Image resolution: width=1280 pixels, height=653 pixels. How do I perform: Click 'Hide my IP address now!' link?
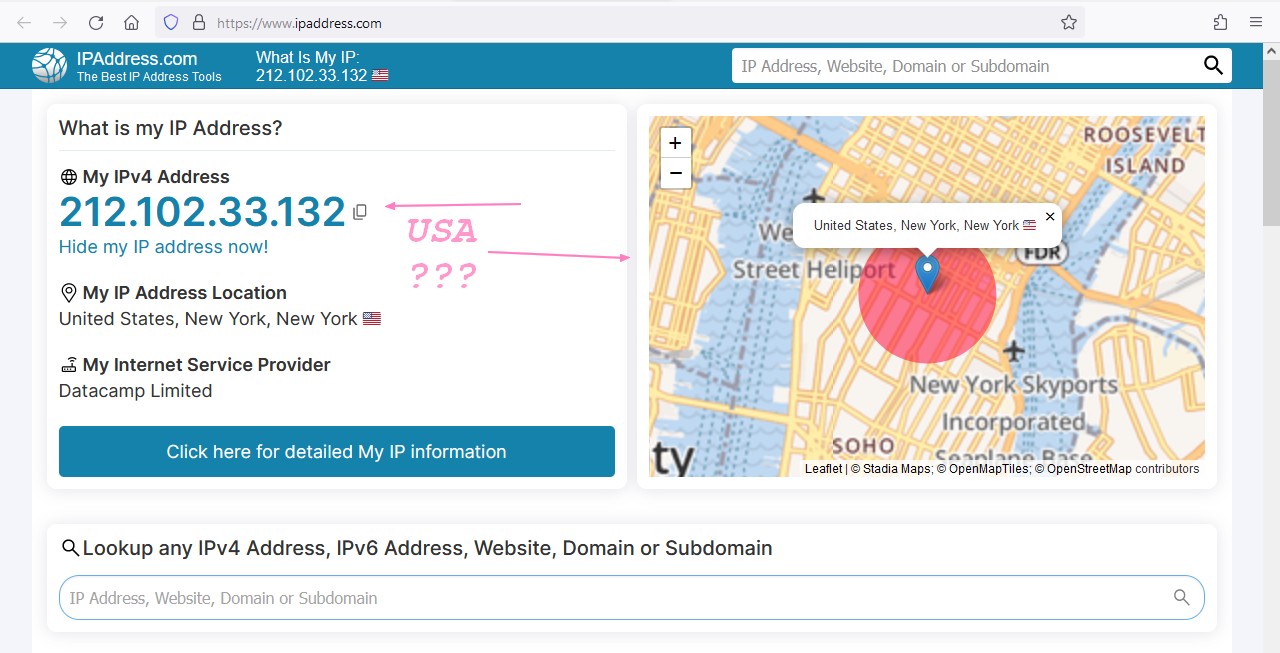tap(164, 247)
